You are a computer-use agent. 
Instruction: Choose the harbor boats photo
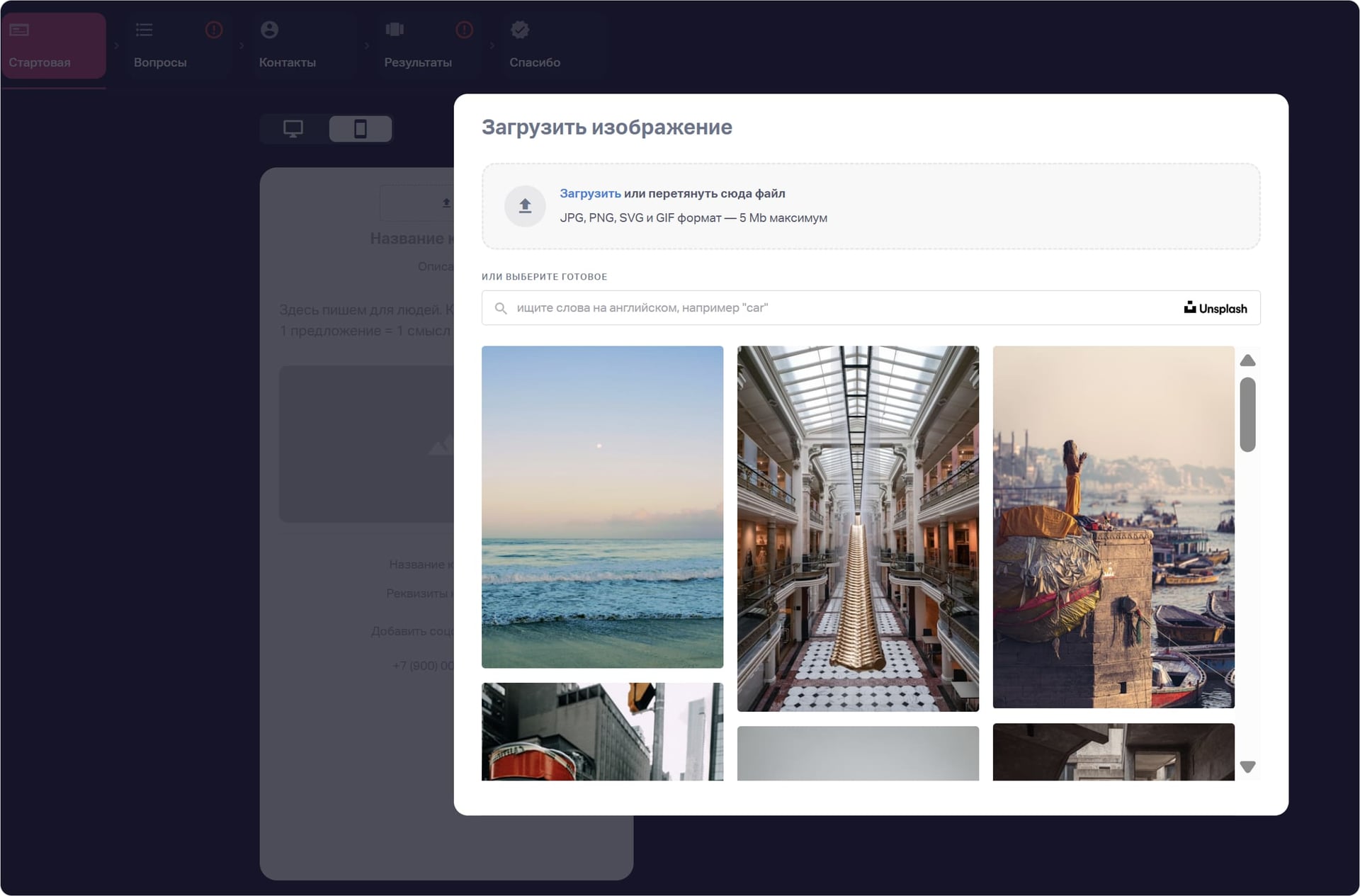[1113, 526]
